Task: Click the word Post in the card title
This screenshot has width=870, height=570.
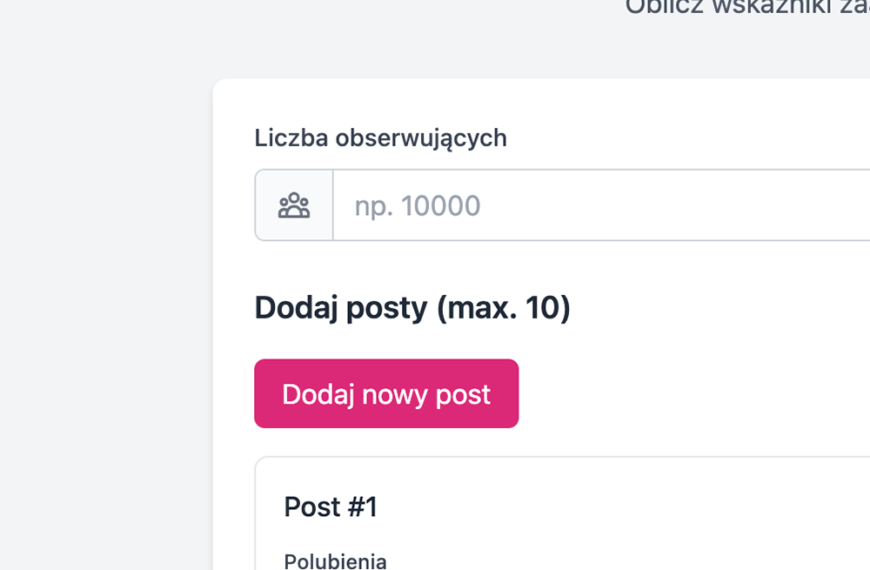Action: click(311, 507)
